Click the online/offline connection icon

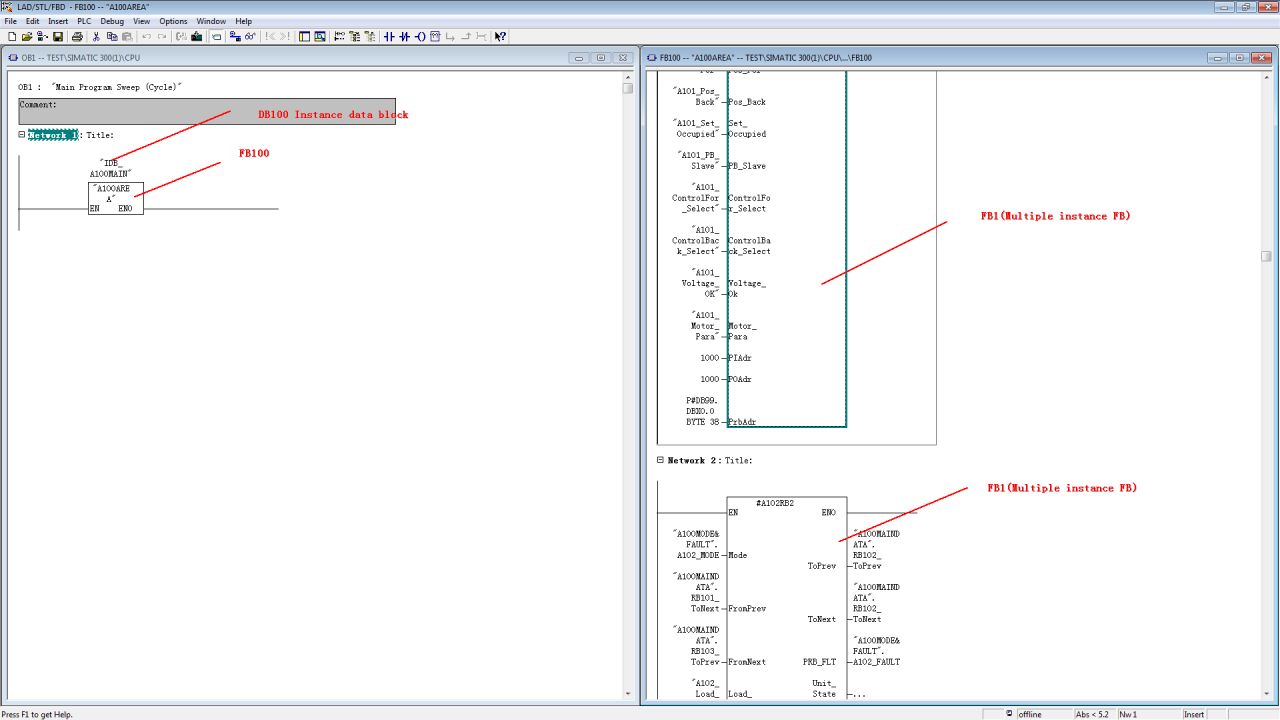coord(235,36)
